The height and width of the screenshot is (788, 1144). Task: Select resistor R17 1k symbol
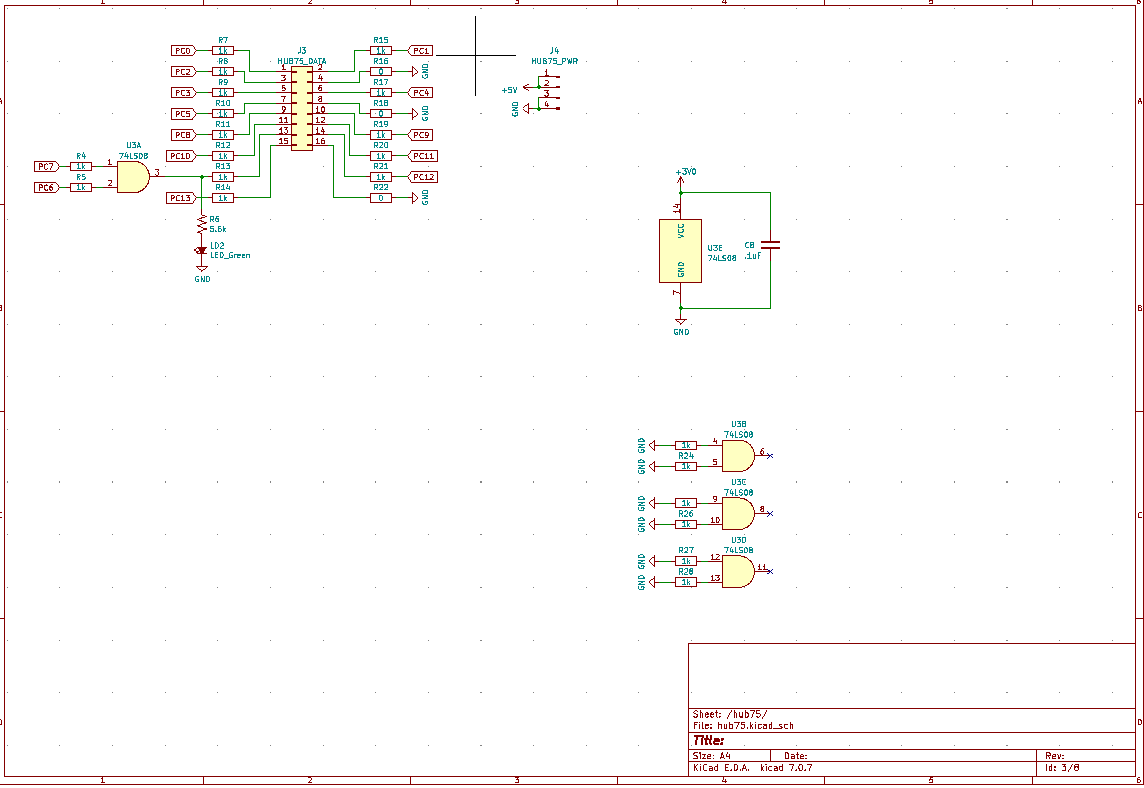click(381, 93)
